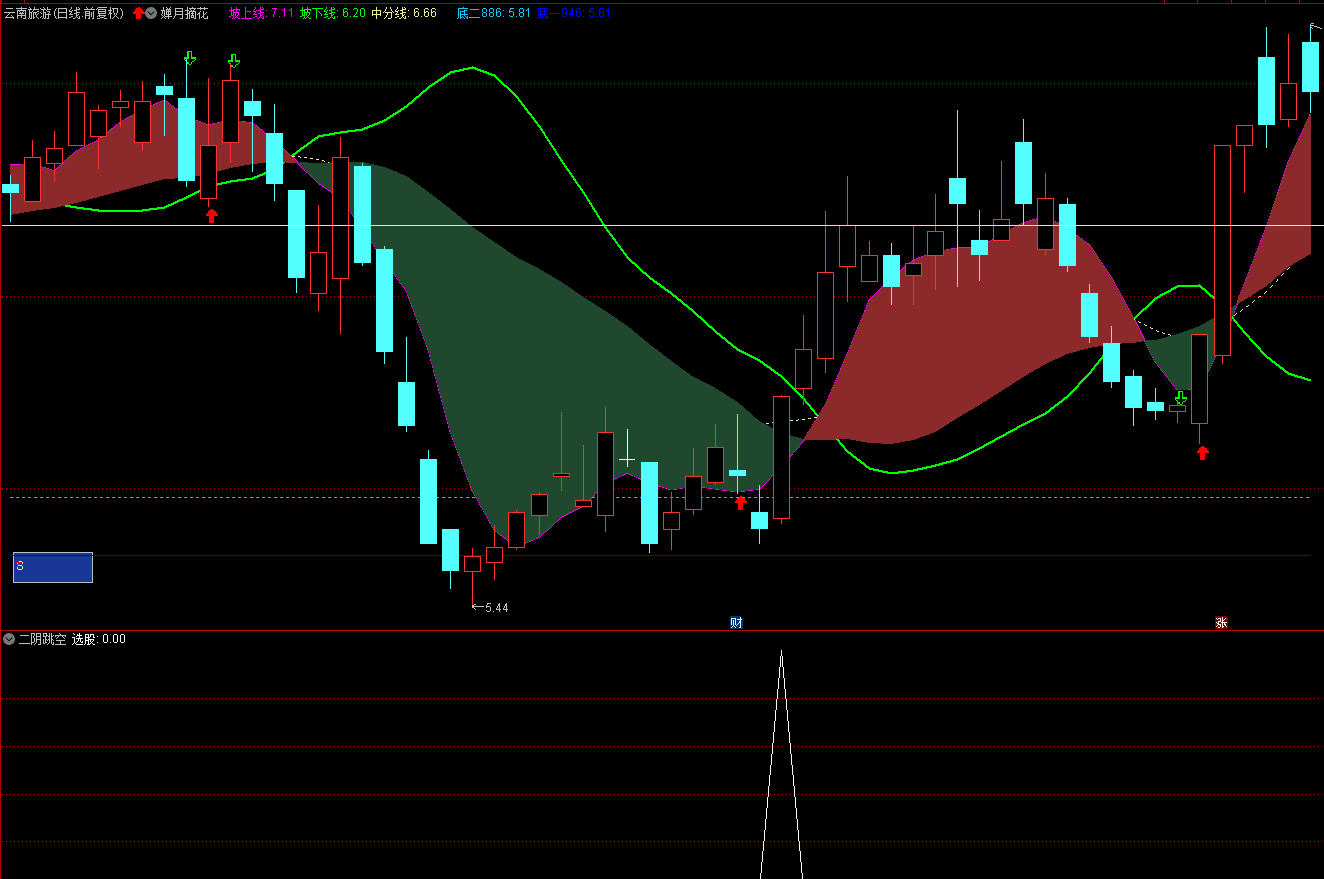This screenshot has height=879, width=1324.
Task: Click the 选股: 0.00 value
Action: pyautogui.click(x=99, y=639)
